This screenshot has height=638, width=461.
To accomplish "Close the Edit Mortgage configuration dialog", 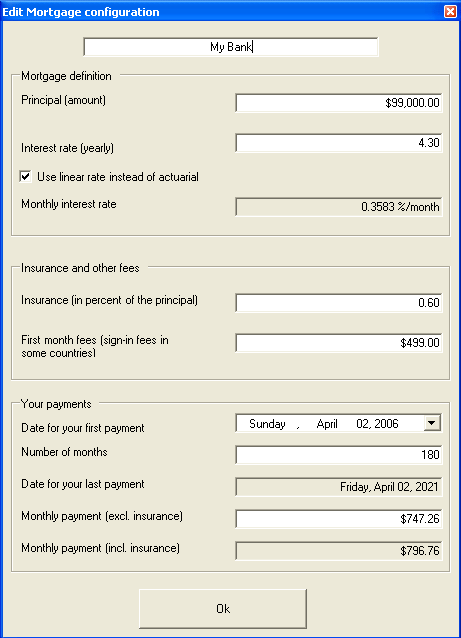I will (450, 11).
